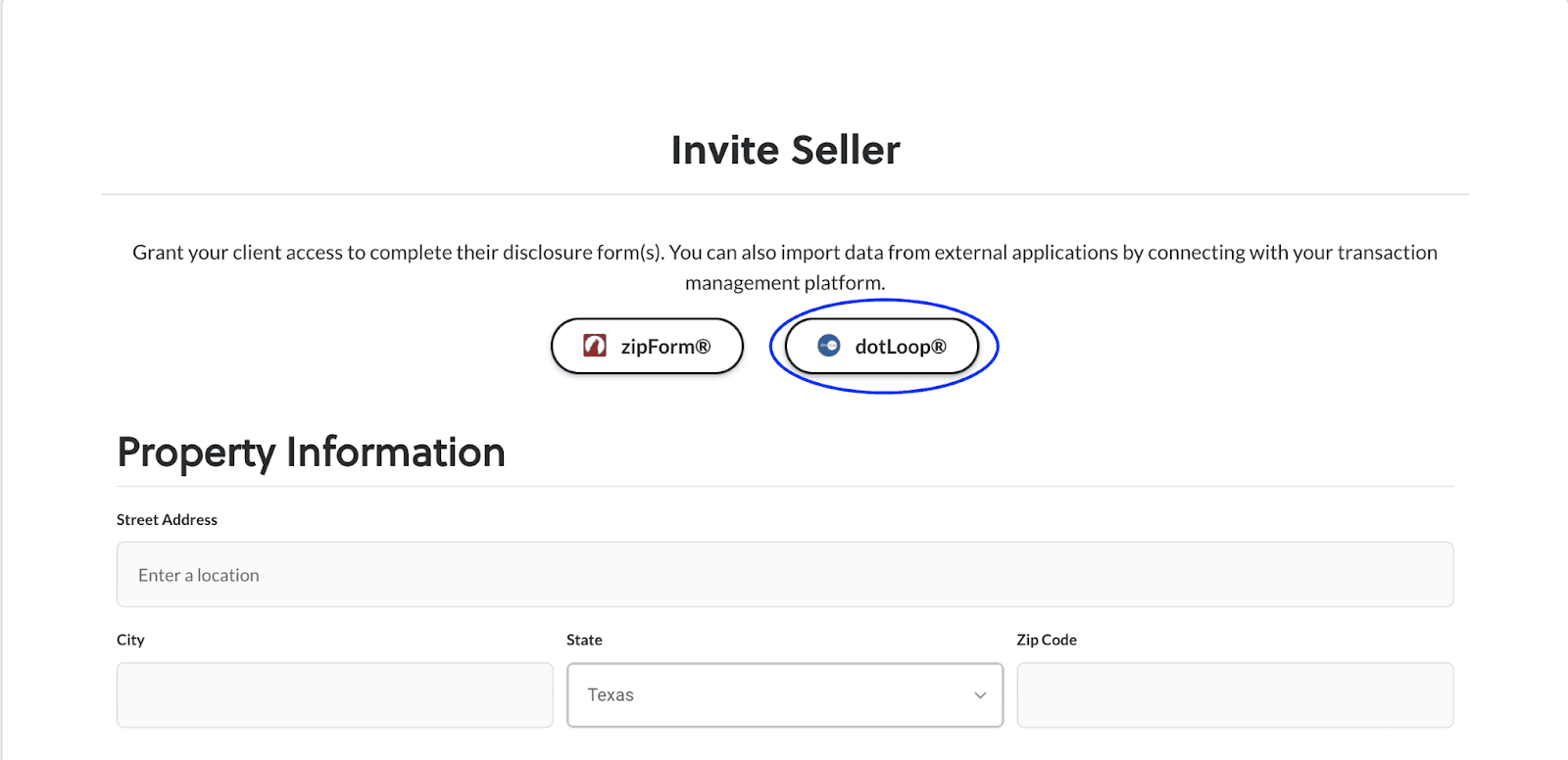Select the Zip Code input box
The image size is (1568, 760).
tap(1235, 695)
